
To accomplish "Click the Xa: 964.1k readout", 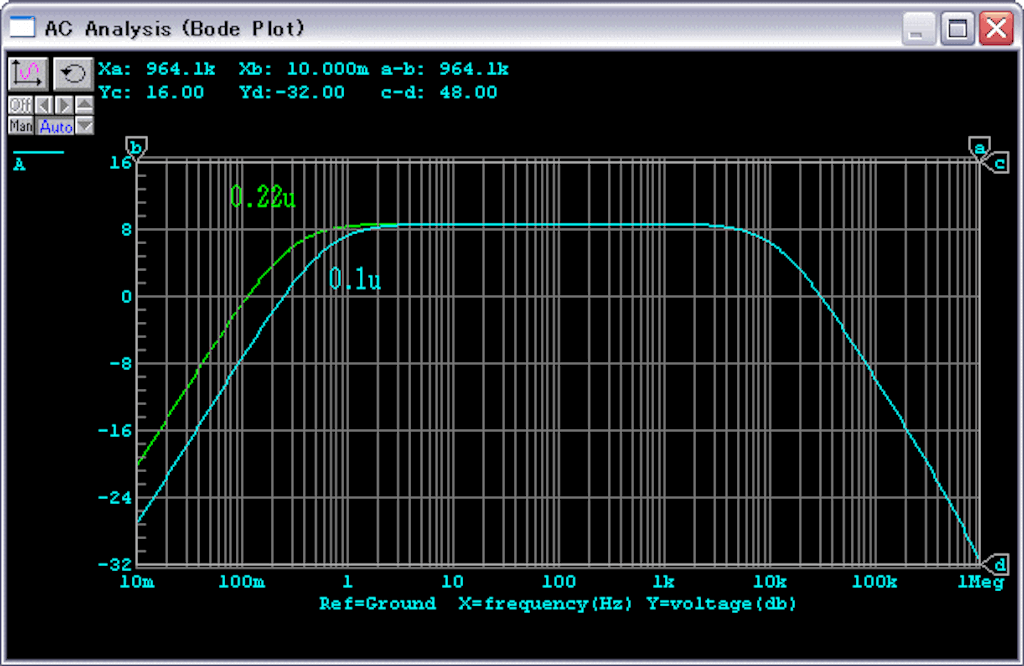I will (x=157, y=69).
